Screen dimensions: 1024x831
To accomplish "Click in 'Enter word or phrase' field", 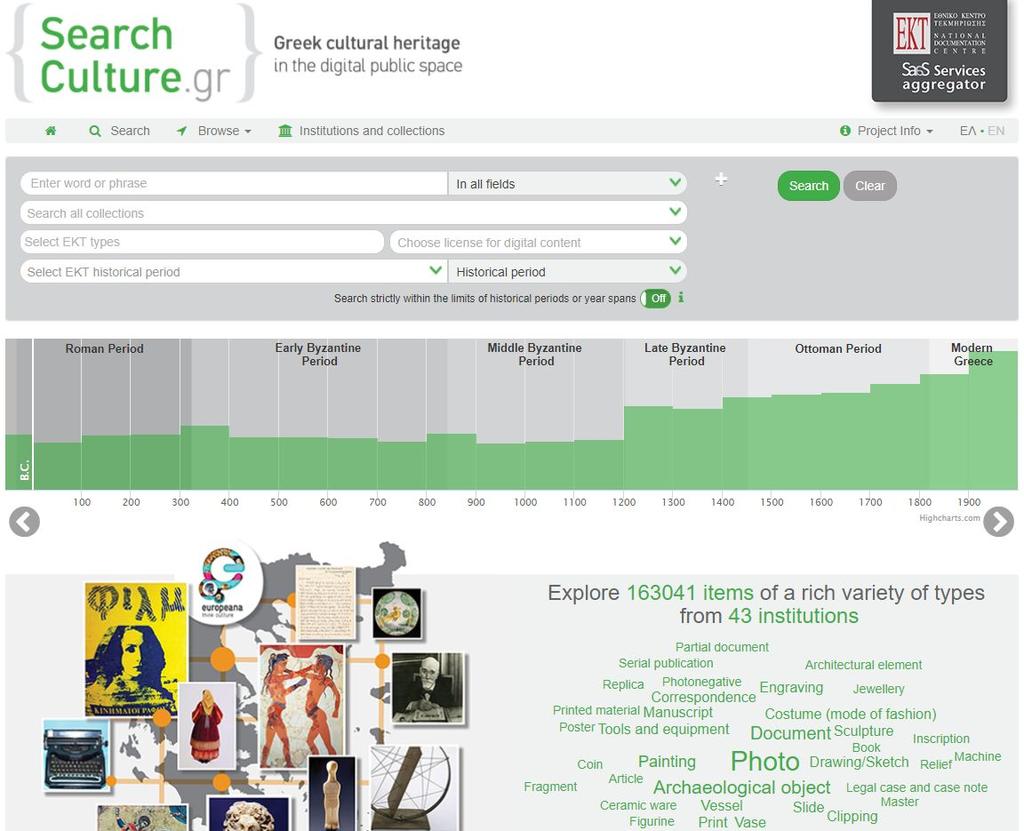I will pyautogui.click(x=234, y=184).
